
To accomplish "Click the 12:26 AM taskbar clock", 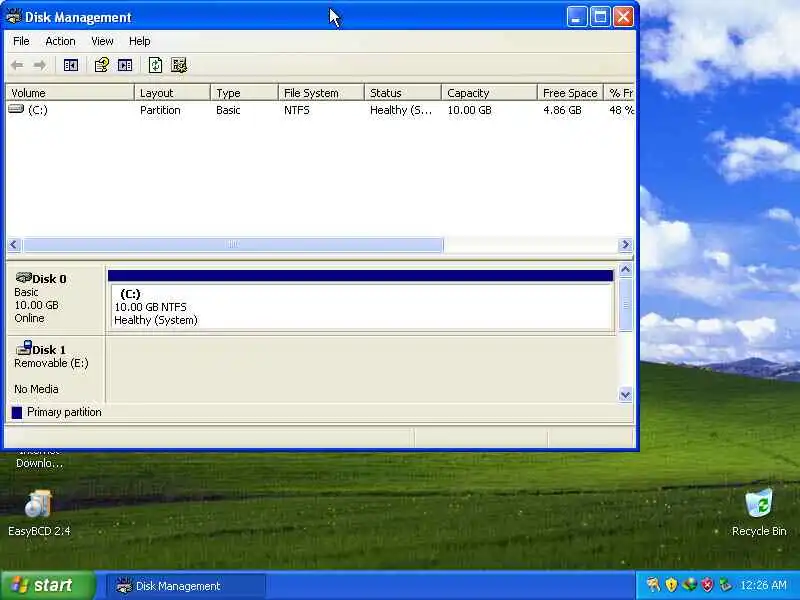I will click(x=763, y=585).
